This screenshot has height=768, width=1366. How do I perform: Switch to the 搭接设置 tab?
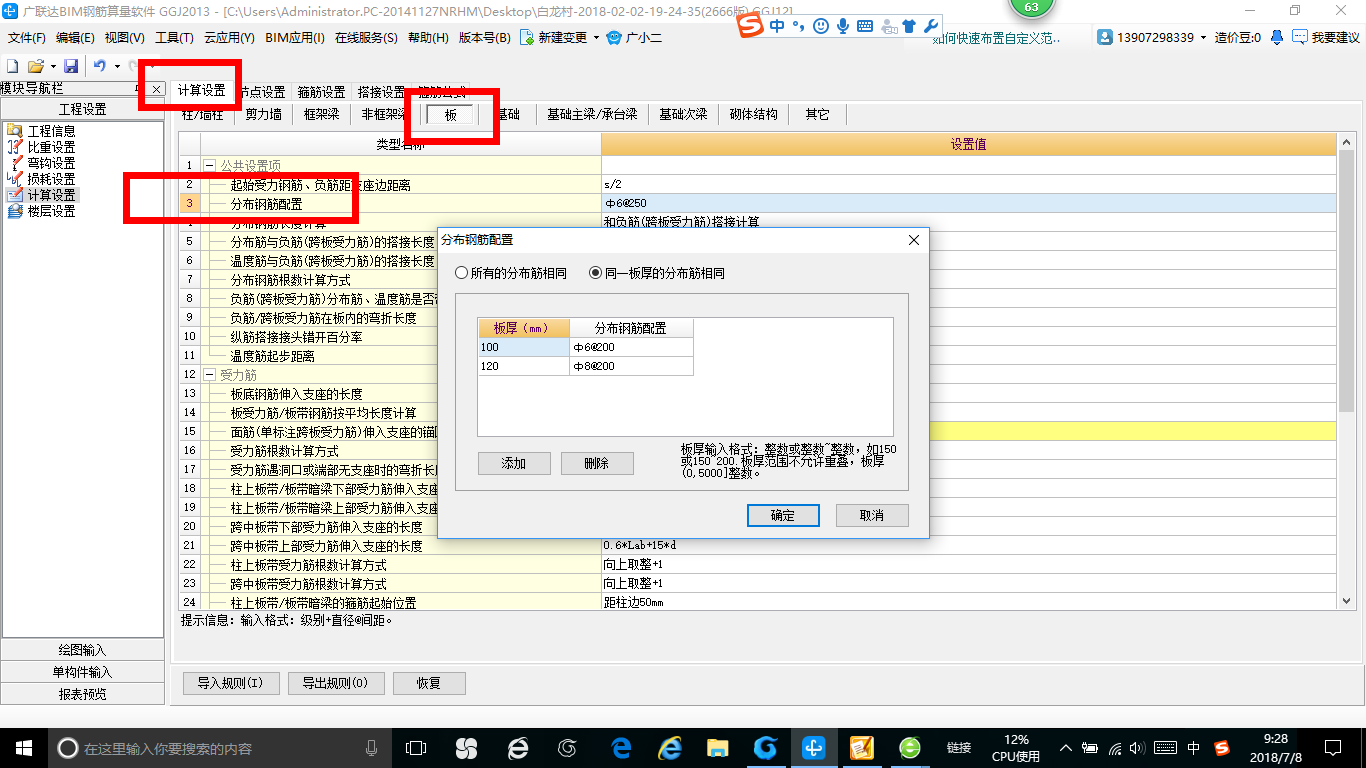point(381,91)
